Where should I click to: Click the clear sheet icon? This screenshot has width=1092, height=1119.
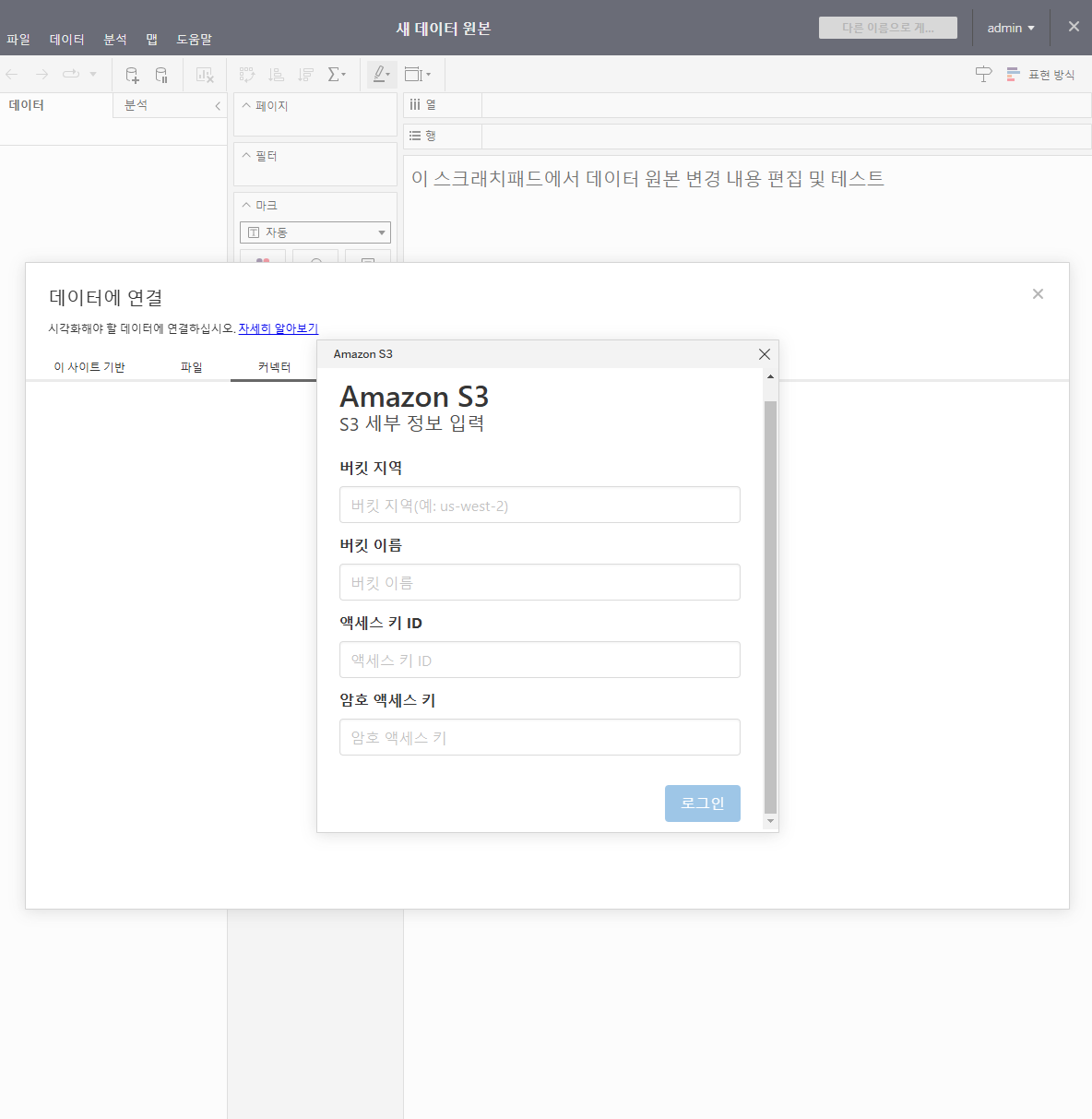pos(205,75)
